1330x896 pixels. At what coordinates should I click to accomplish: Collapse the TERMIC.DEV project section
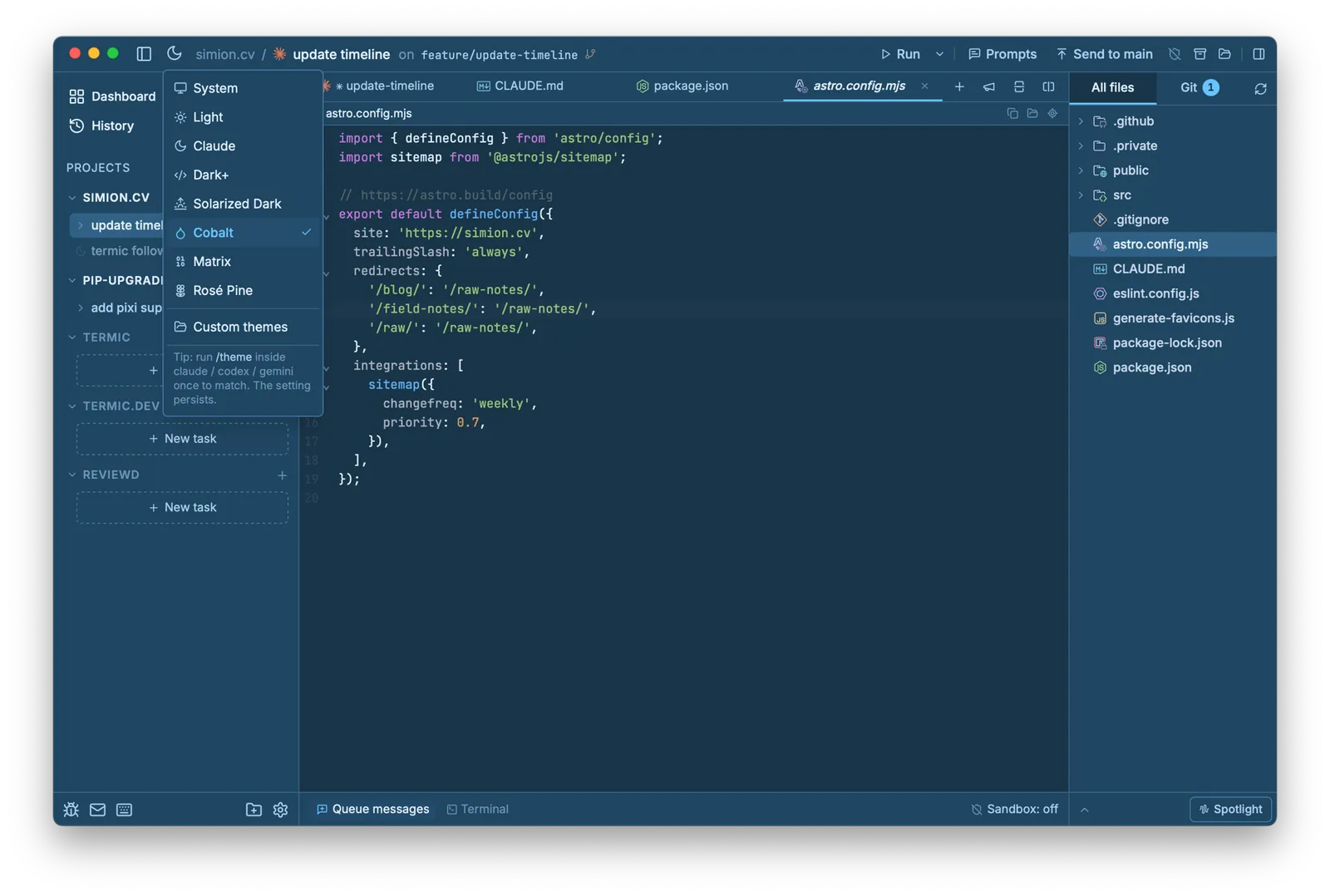(x=72, y=406)
